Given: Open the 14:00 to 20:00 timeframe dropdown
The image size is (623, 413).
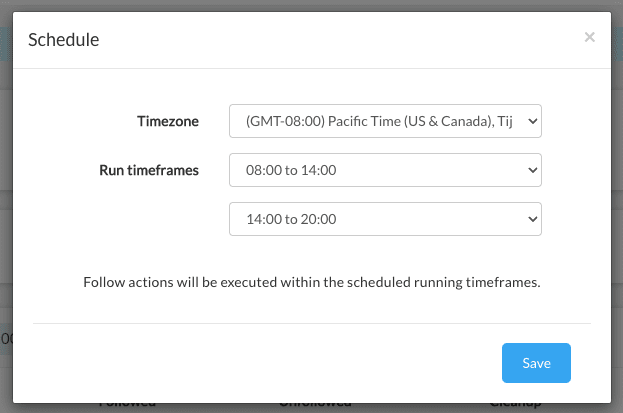Looking at the screenshot, I should [x=385, y=219].
